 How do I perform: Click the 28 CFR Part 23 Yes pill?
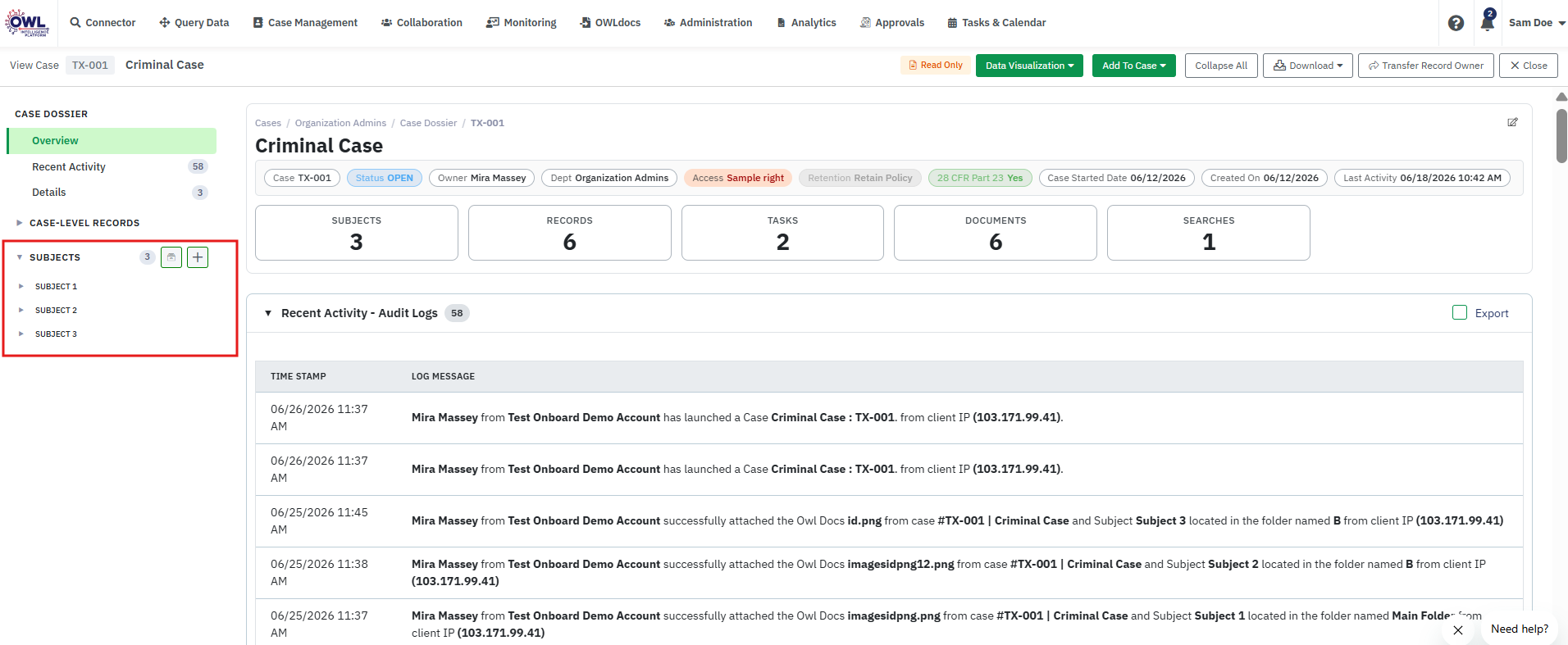980,178
